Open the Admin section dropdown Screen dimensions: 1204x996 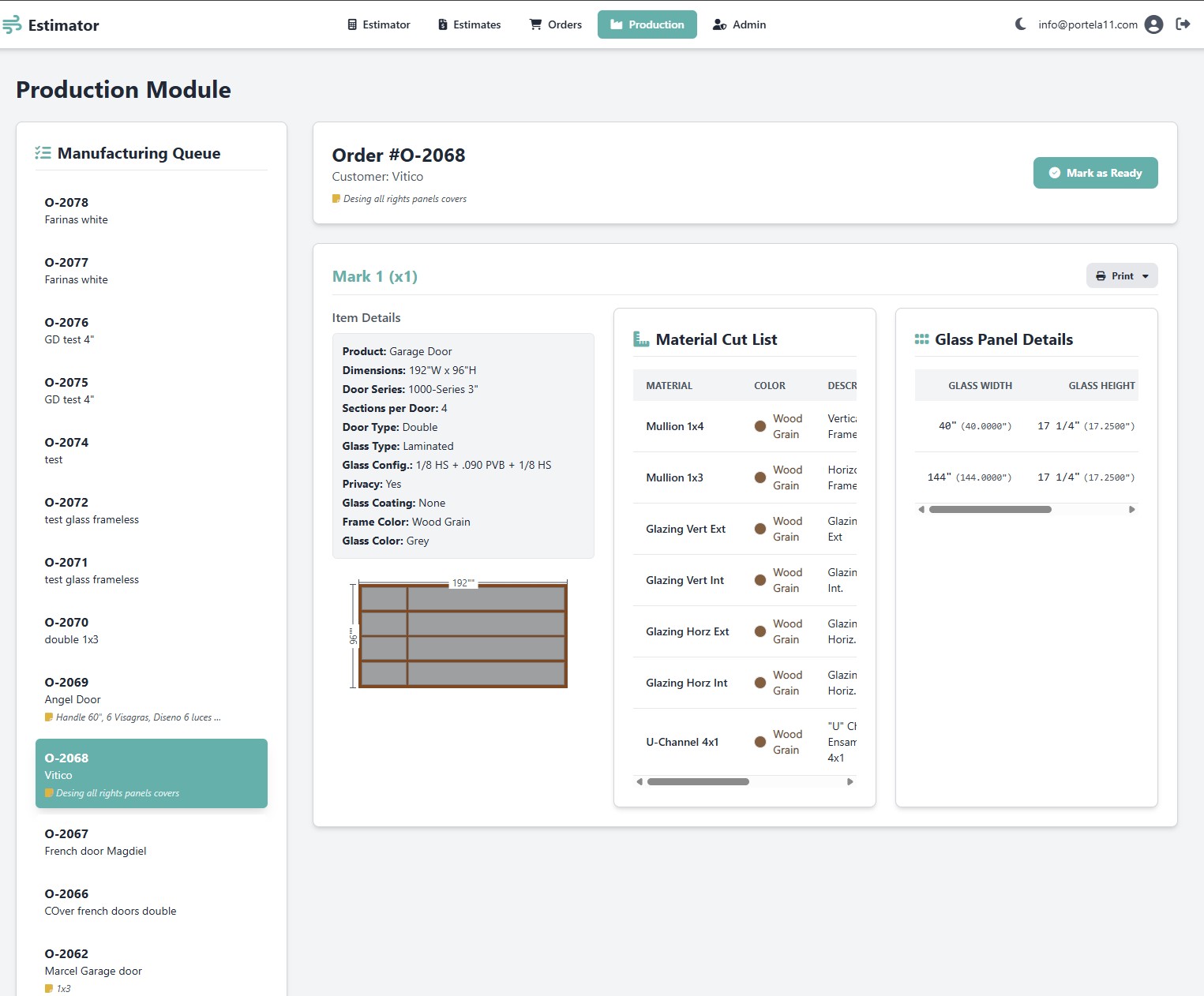pyautogui.click(x=740, y=24)
